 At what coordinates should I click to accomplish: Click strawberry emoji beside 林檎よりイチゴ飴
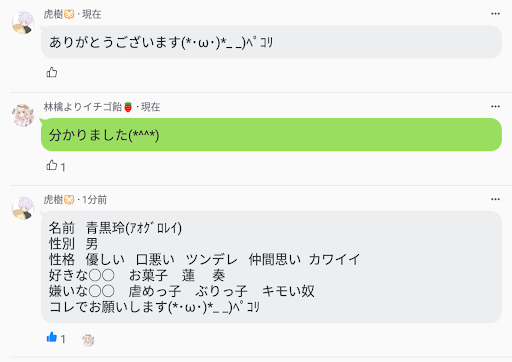tap(128, 107)
